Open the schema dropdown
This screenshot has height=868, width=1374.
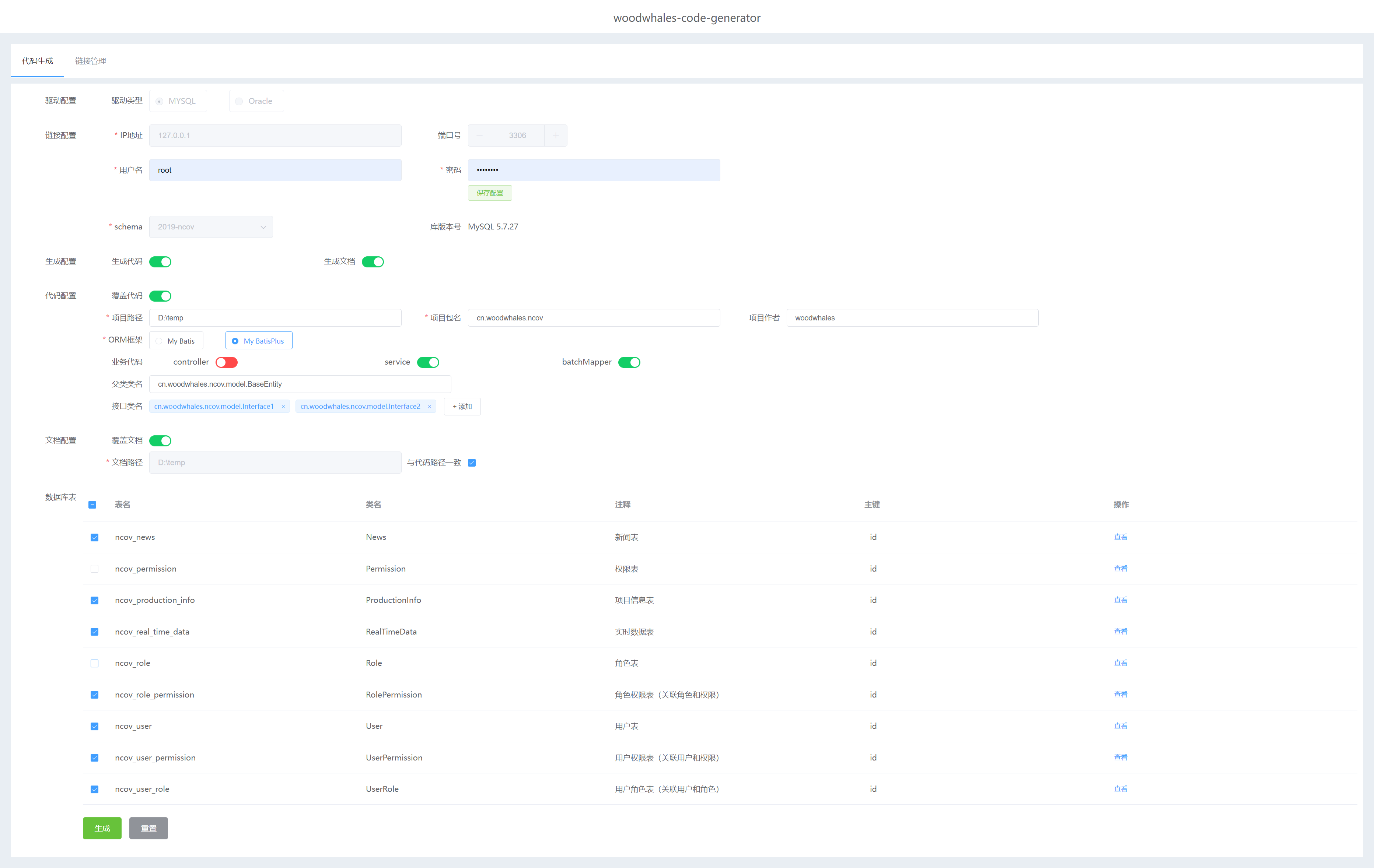click(210, 227)
